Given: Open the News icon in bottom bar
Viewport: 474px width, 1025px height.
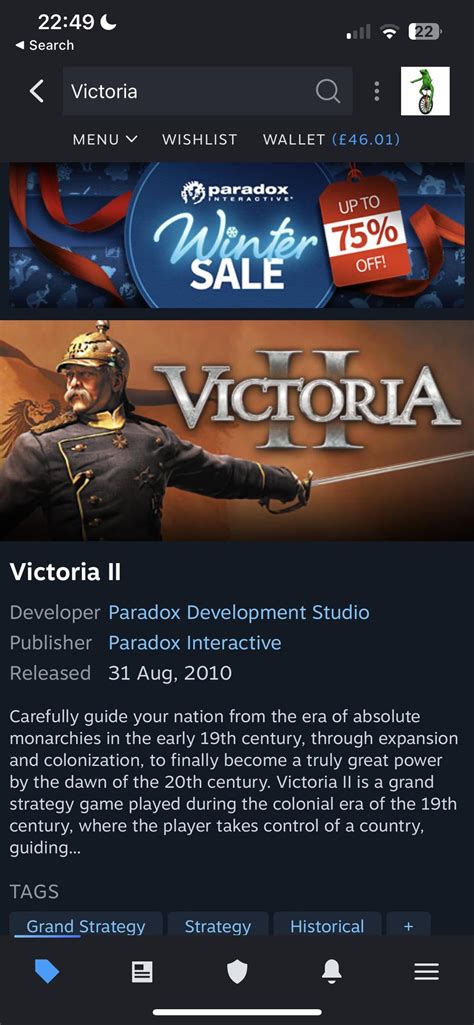Looking at the screenshot, I should [142, 972].
